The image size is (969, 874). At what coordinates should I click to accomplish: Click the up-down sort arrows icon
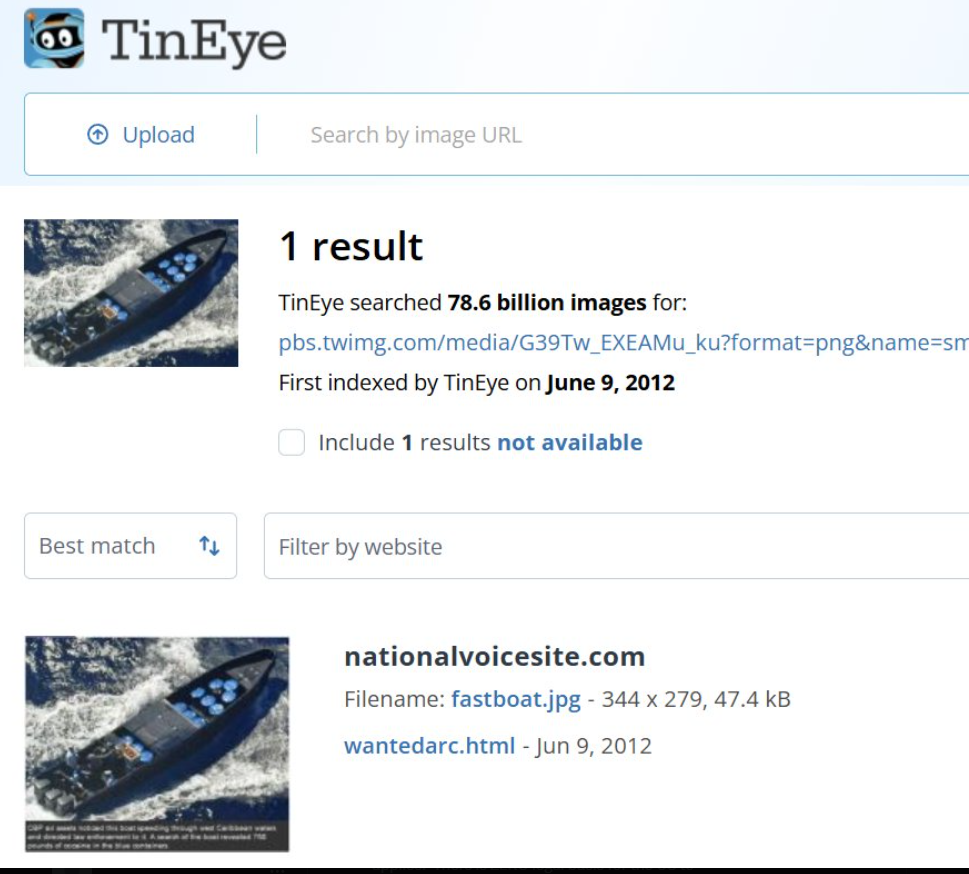(209, 546)
